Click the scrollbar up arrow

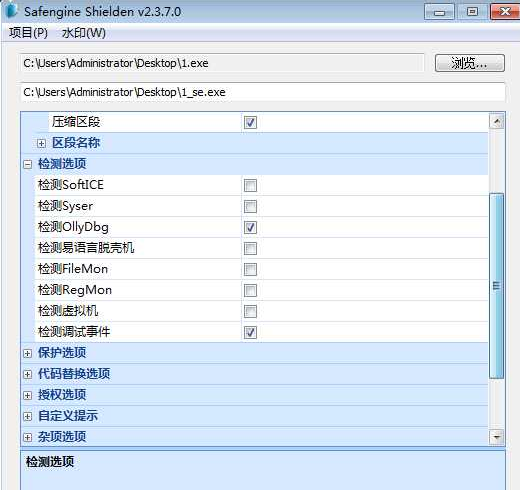[496, 122]
